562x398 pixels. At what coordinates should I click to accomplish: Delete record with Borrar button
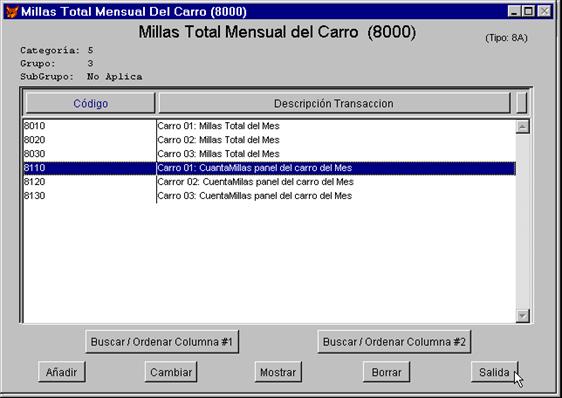point(386,372)
